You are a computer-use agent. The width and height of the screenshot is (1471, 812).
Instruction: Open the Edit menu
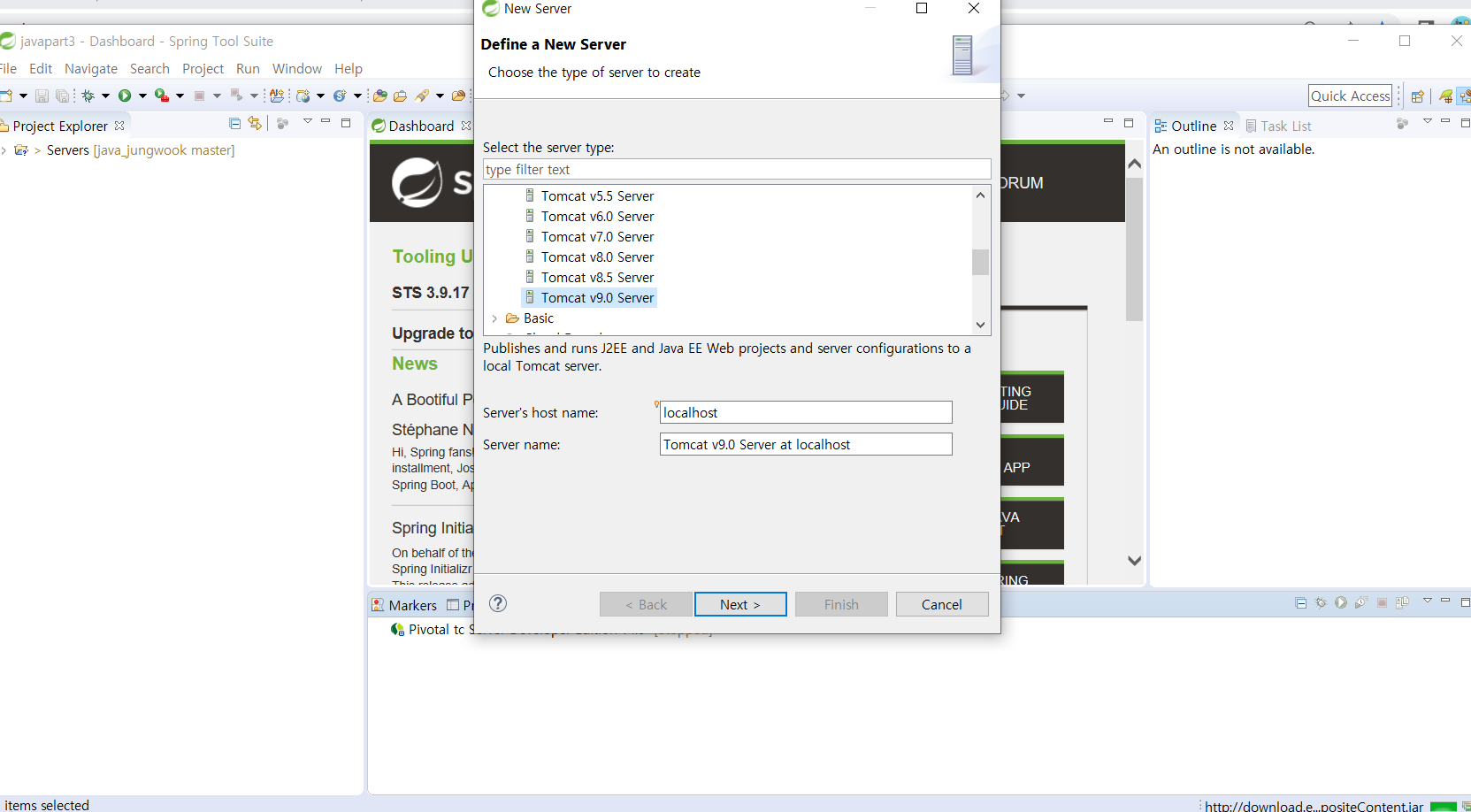(41, 68)
